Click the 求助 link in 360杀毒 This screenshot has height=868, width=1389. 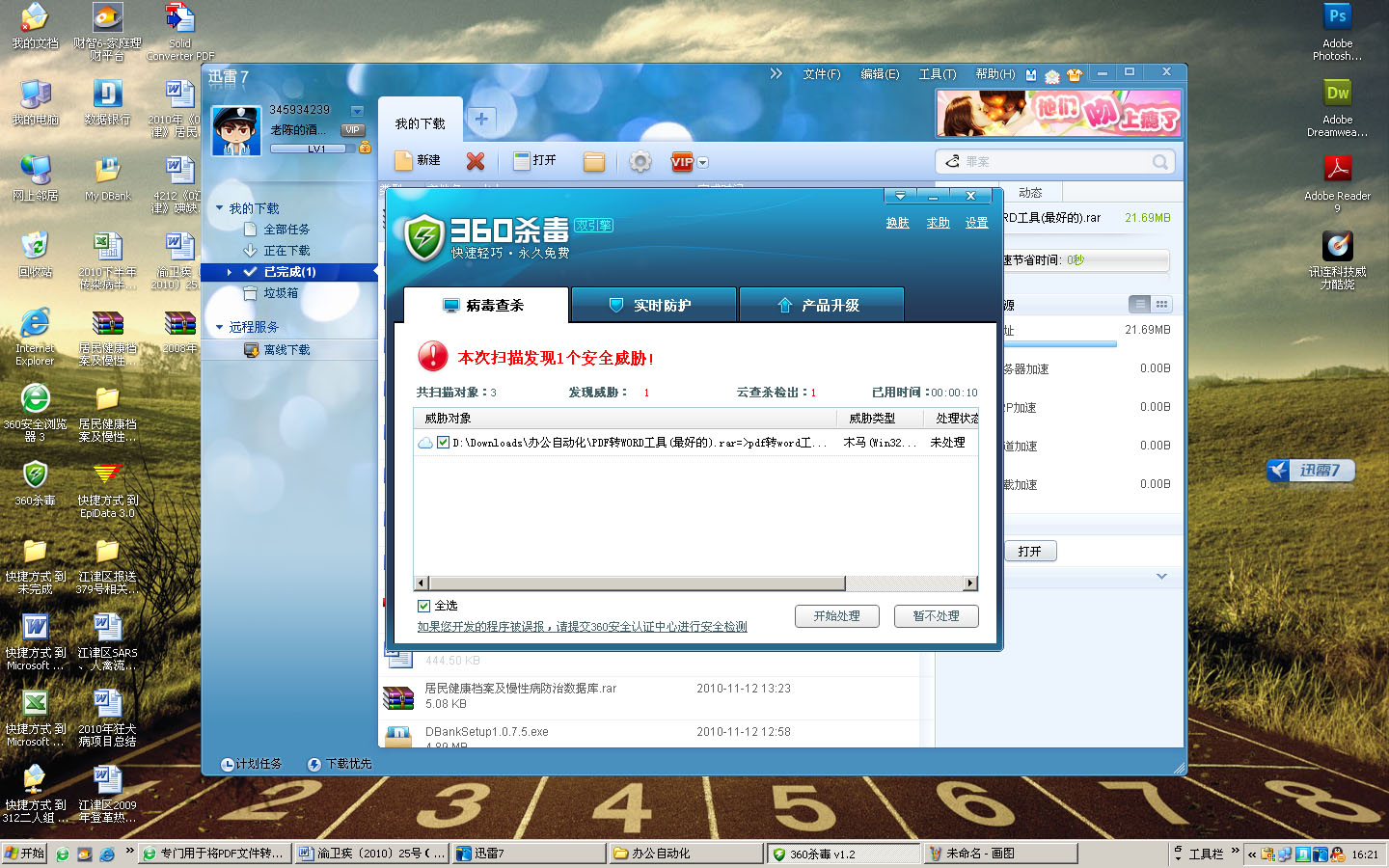click(939, 223)
